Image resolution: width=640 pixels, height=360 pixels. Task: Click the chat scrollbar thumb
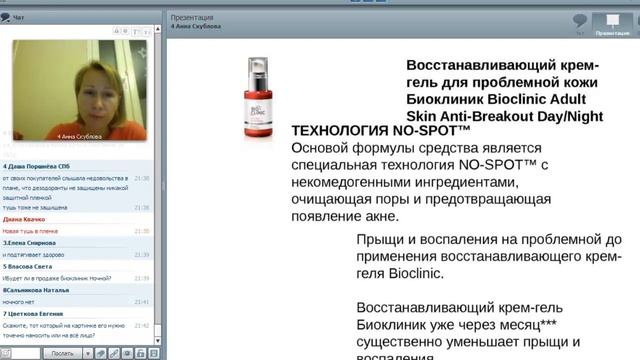158,331
